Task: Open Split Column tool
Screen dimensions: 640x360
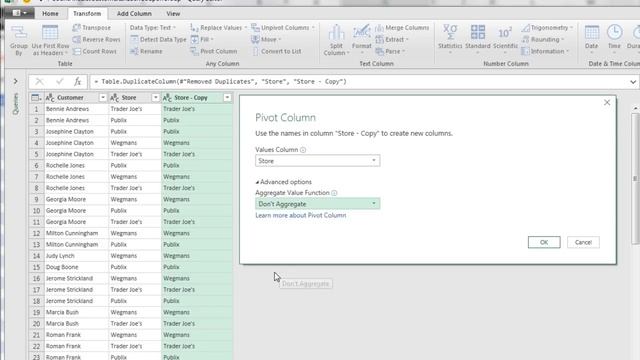Action: pyautogui.click(x=336, y=40)
